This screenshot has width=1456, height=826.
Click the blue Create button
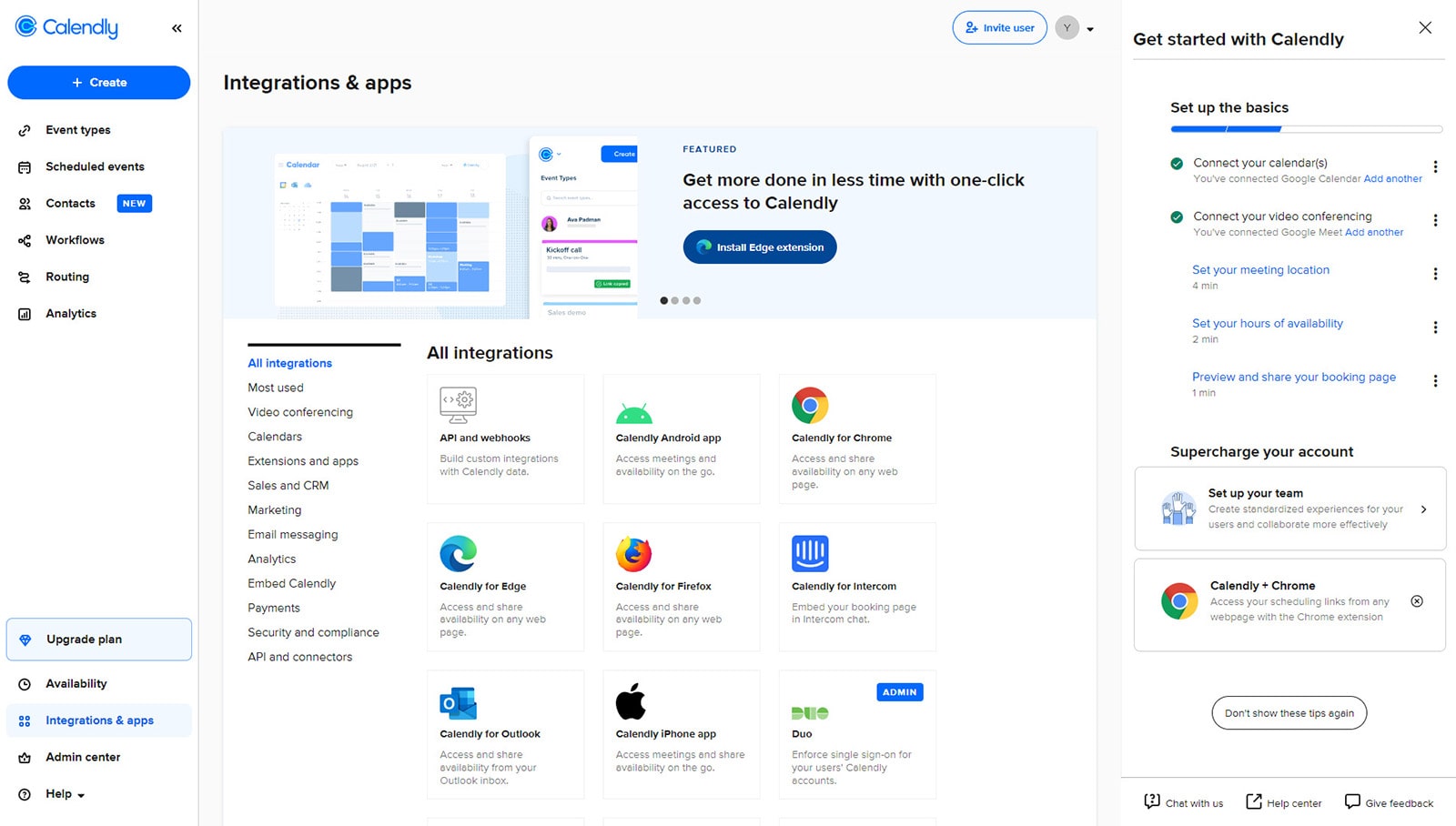click(99, 83)
